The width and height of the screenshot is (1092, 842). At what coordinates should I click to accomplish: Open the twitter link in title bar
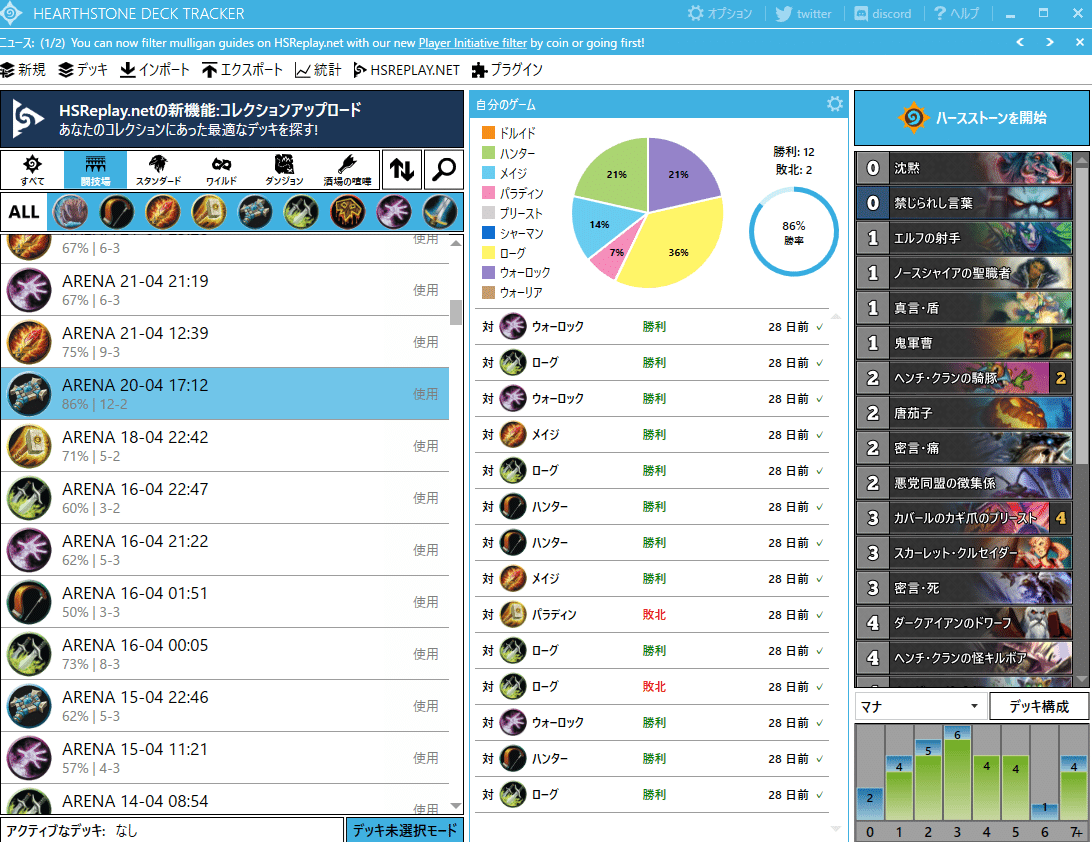[803, 13]
